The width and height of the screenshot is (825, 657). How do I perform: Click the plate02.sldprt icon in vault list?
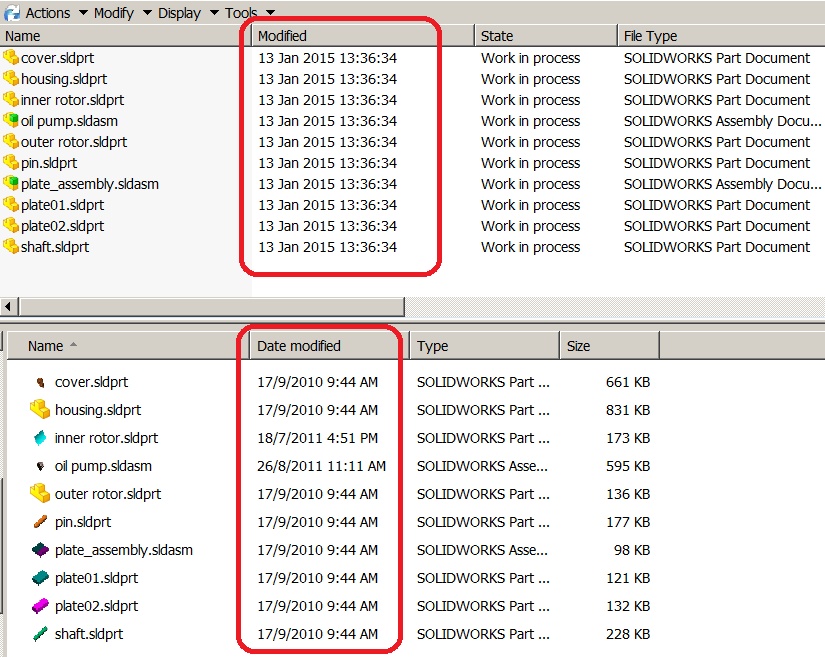[x=11, y=225]
